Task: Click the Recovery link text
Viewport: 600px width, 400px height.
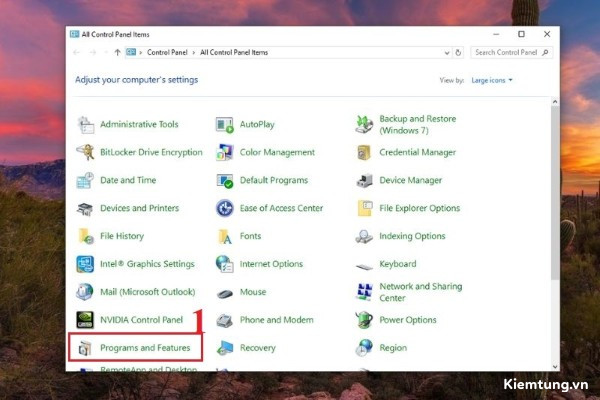Action: pos(258,348)
